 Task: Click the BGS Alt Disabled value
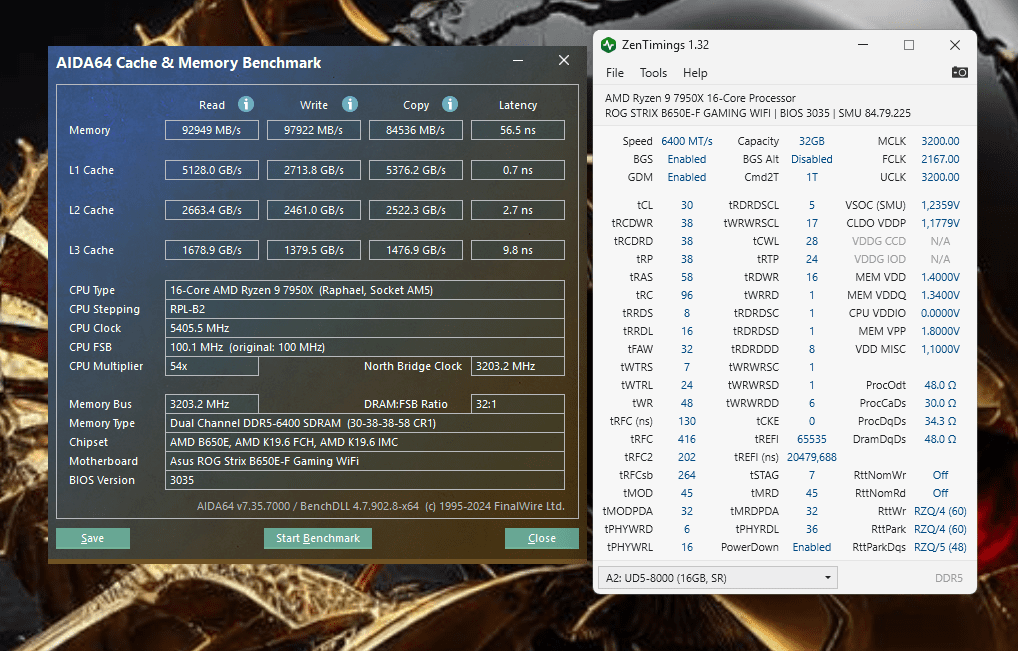tap(812, 159)
